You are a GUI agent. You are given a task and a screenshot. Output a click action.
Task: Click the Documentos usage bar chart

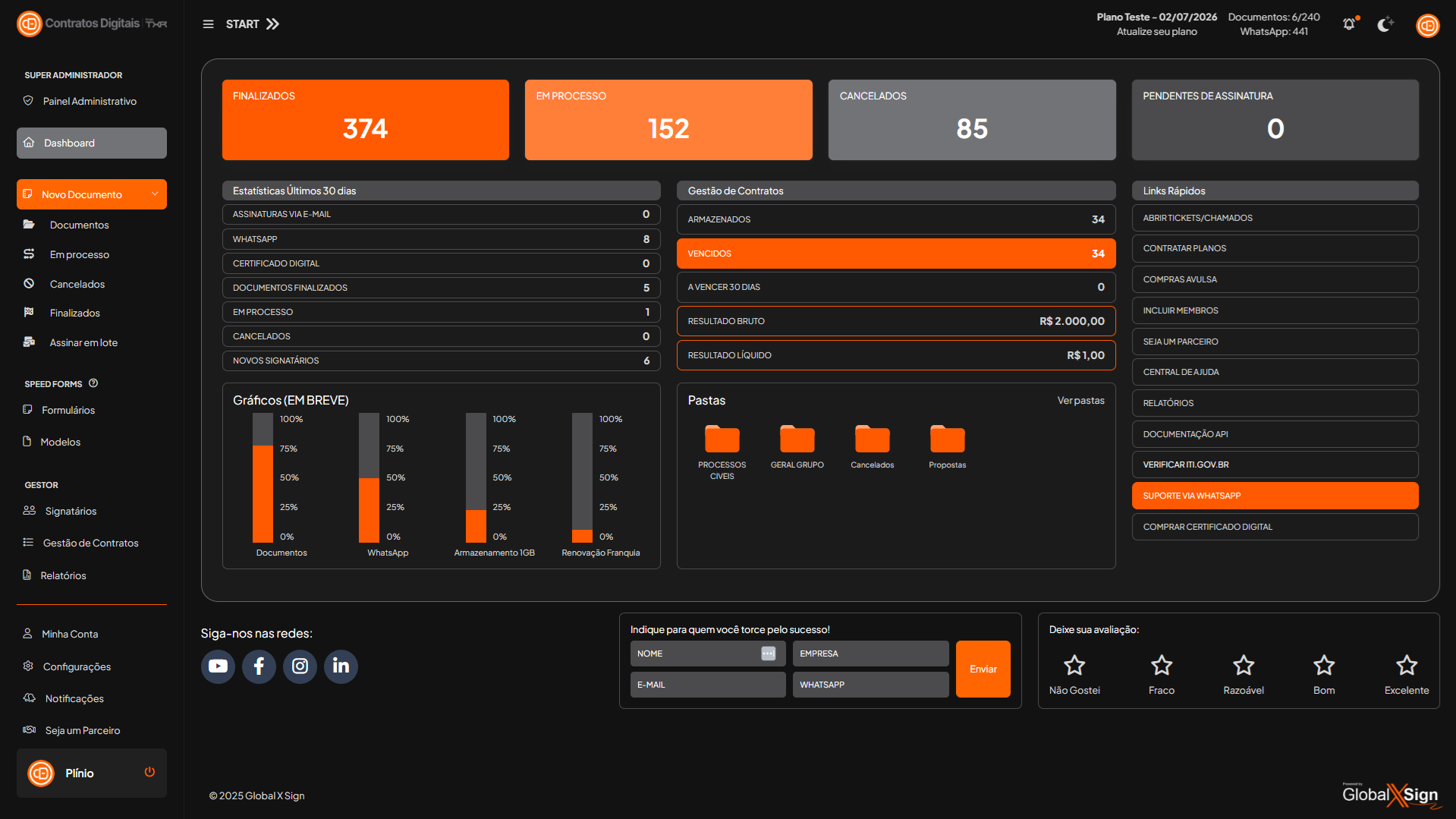point(263,478)
